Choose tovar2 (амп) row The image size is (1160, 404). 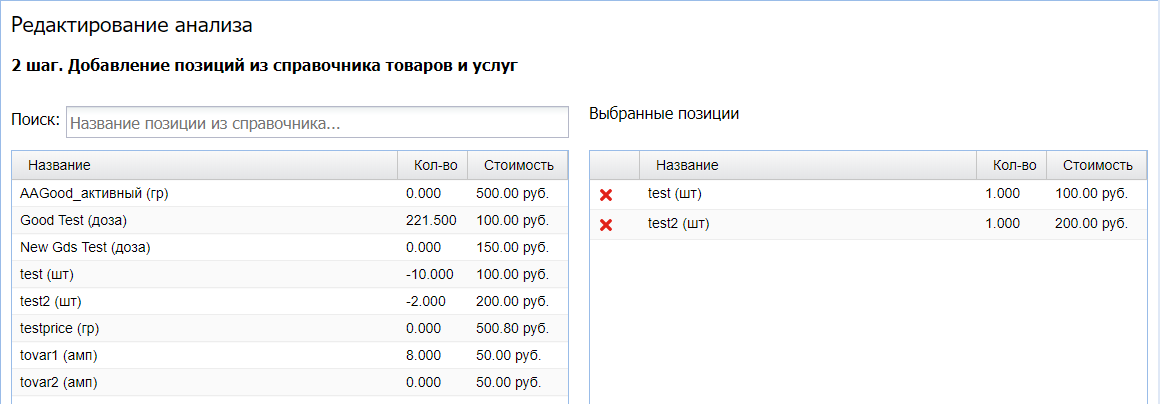tap(59, 382)
